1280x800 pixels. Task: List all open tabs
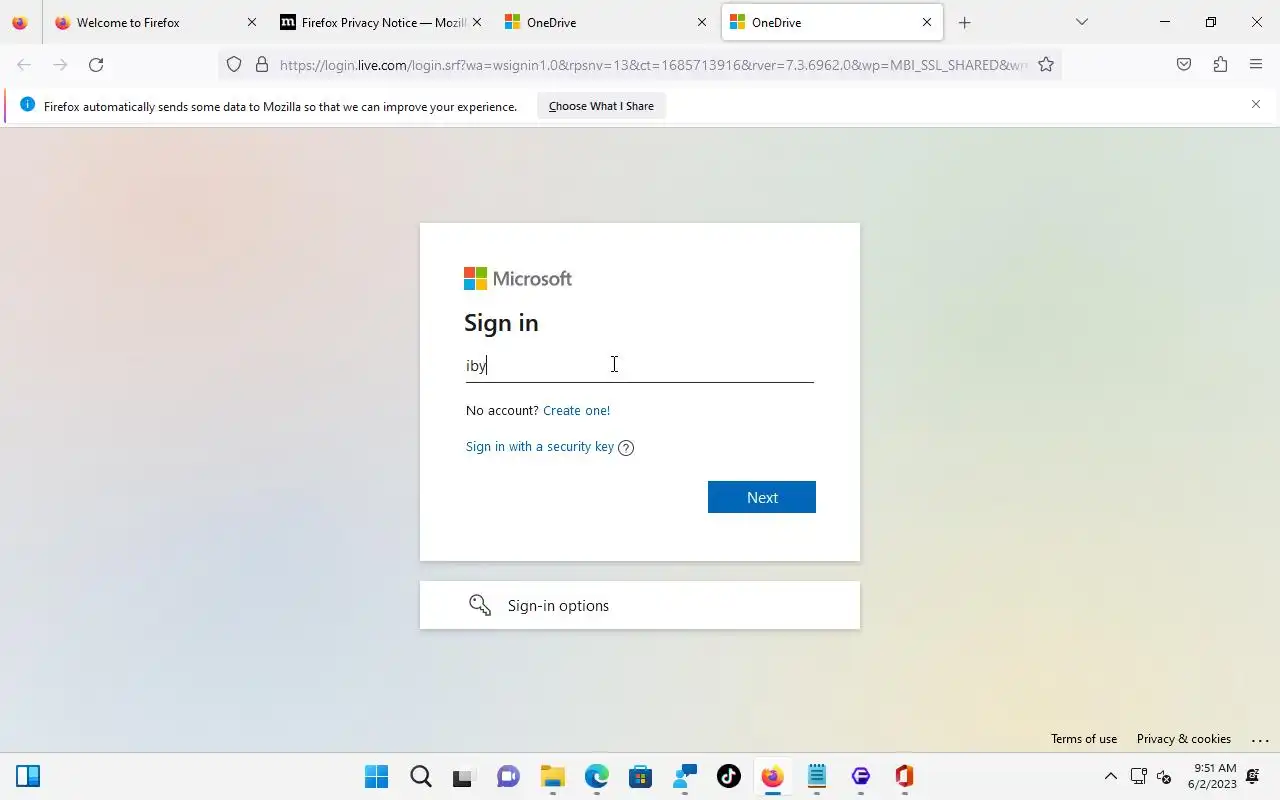click(x=1081, y=22)
